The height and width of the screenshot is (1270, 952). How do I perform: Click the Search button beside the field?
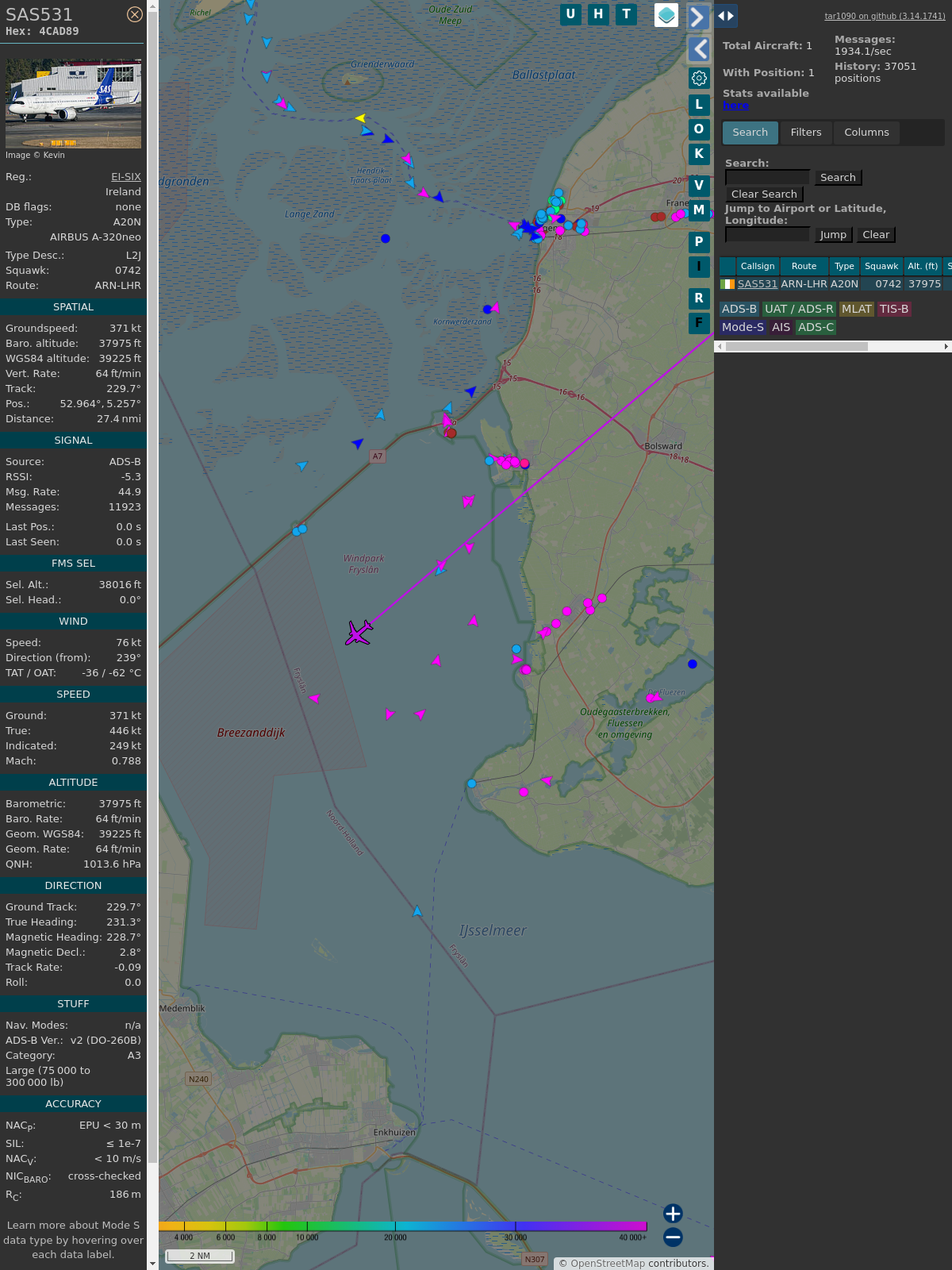(838, 178)
